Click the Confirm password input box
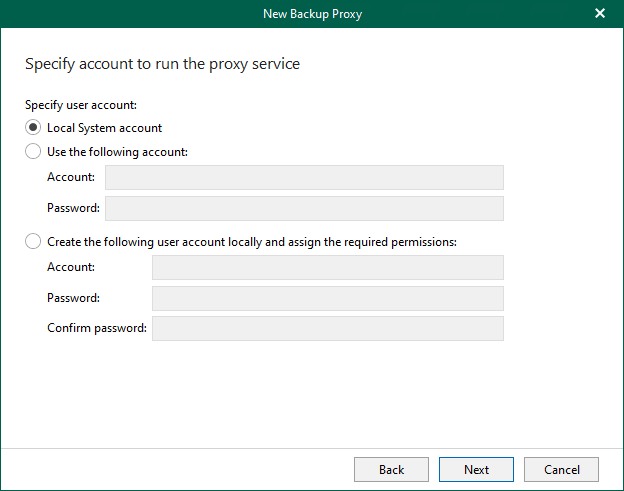 [x=327, y=328]
